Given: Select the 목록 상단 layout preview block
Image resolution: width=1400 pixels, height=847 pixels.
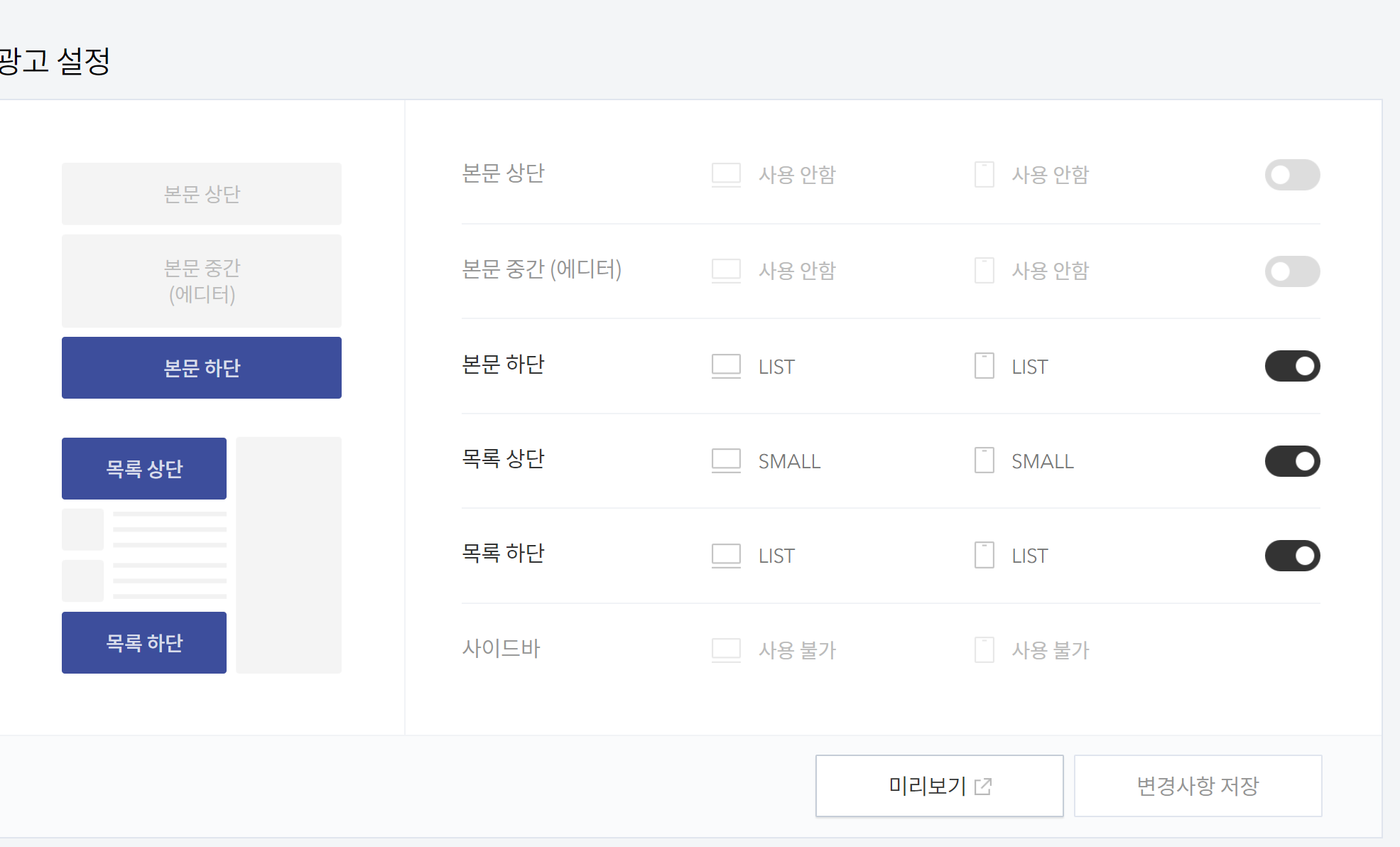Looking at the screenshot, I should pyautogui.click(x=144, y=468).
